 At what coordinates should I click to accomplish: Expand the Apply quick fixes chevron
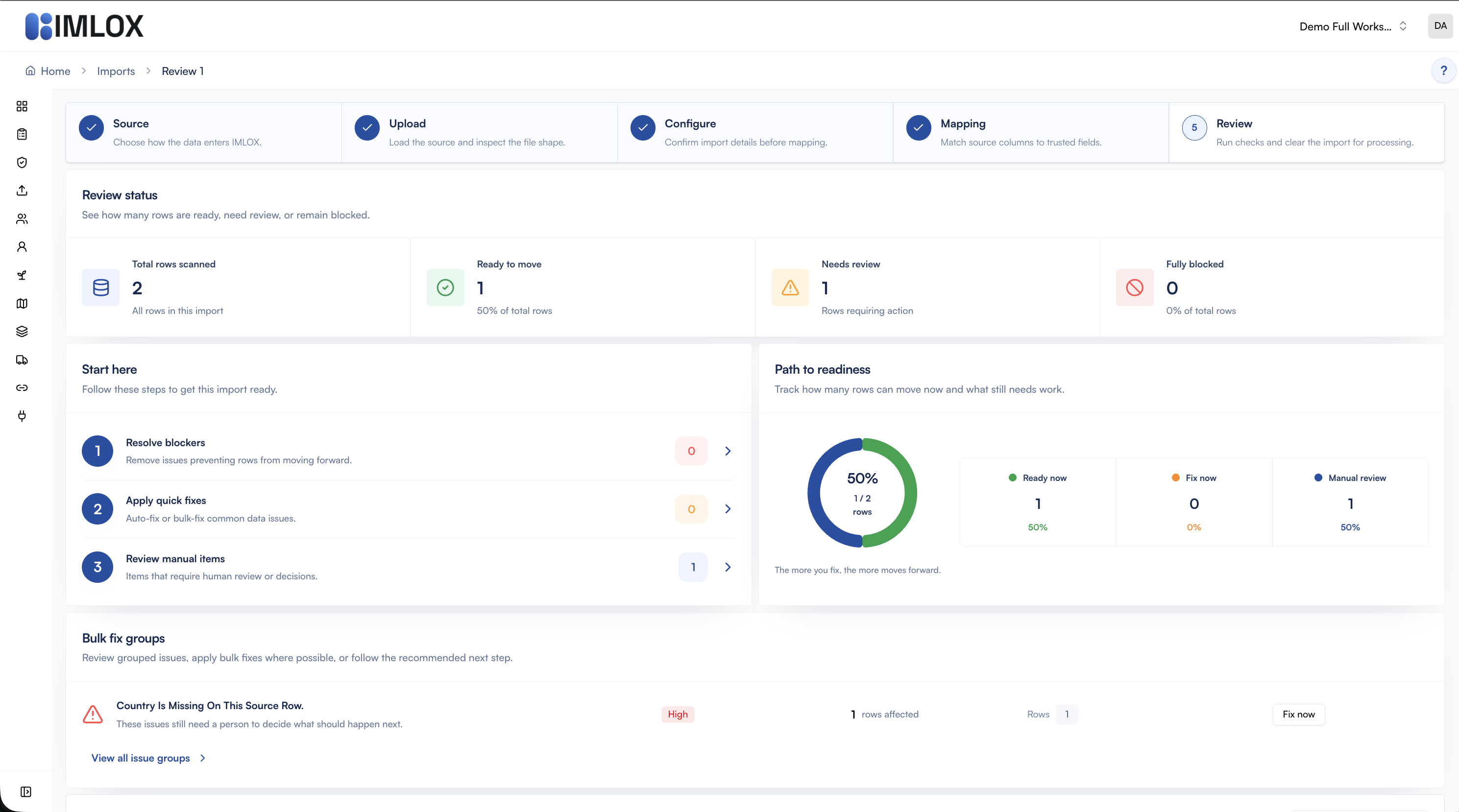(728, 509)
